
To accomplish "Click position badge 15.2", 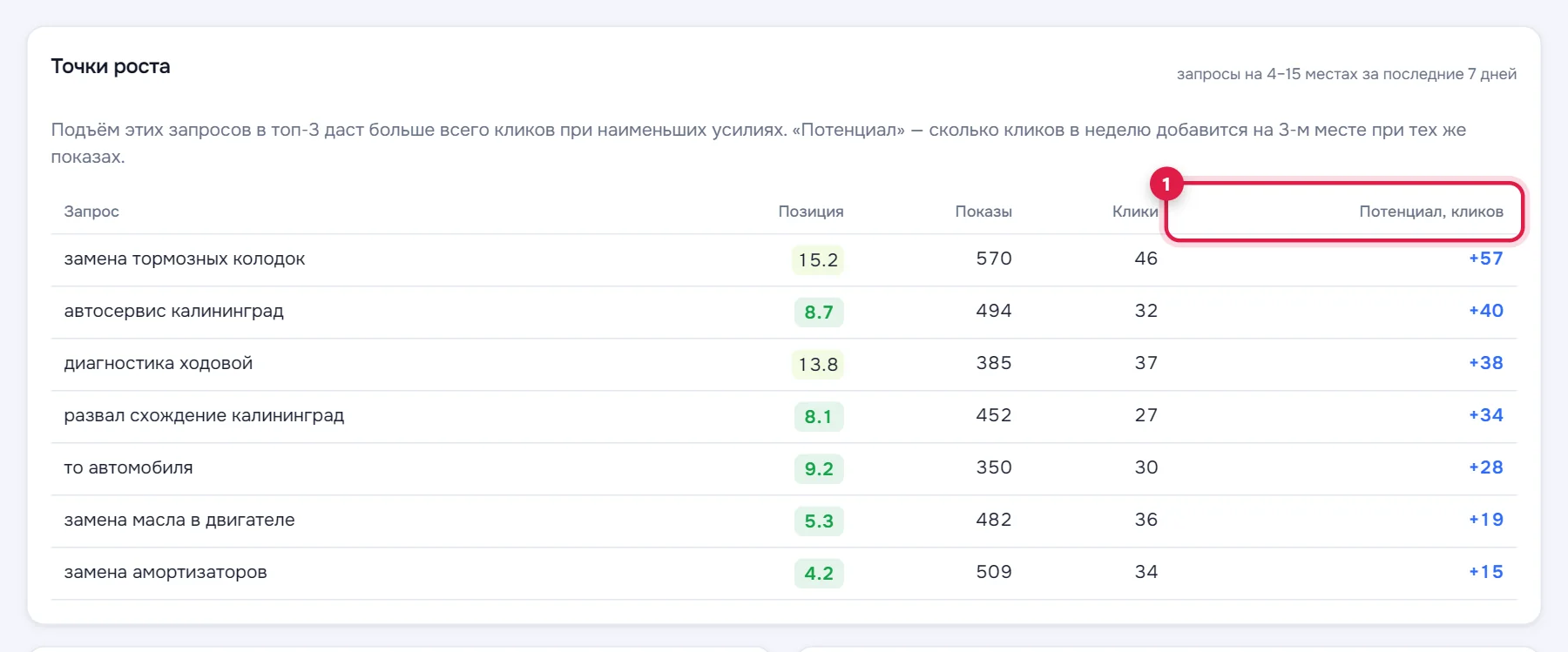I will [x=818, y=260].
